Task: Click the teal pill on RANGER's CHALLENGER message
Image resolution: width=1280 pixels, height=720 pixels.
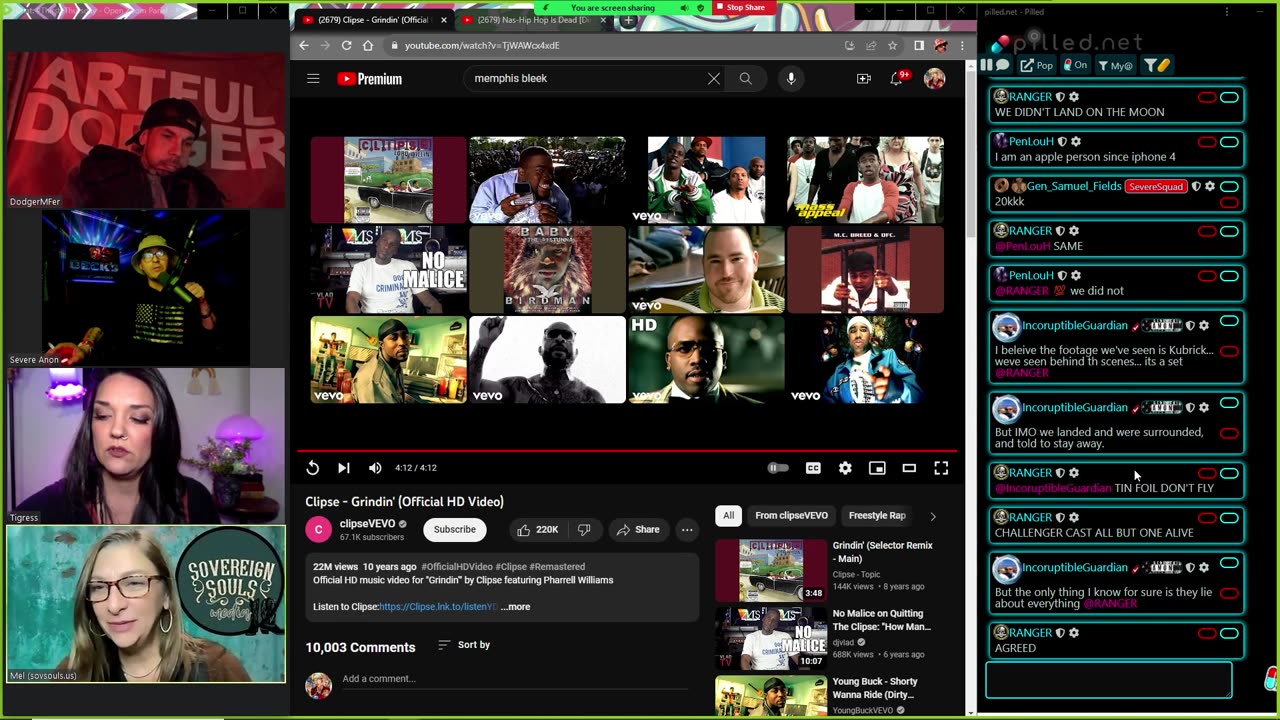Action: 1229,518
